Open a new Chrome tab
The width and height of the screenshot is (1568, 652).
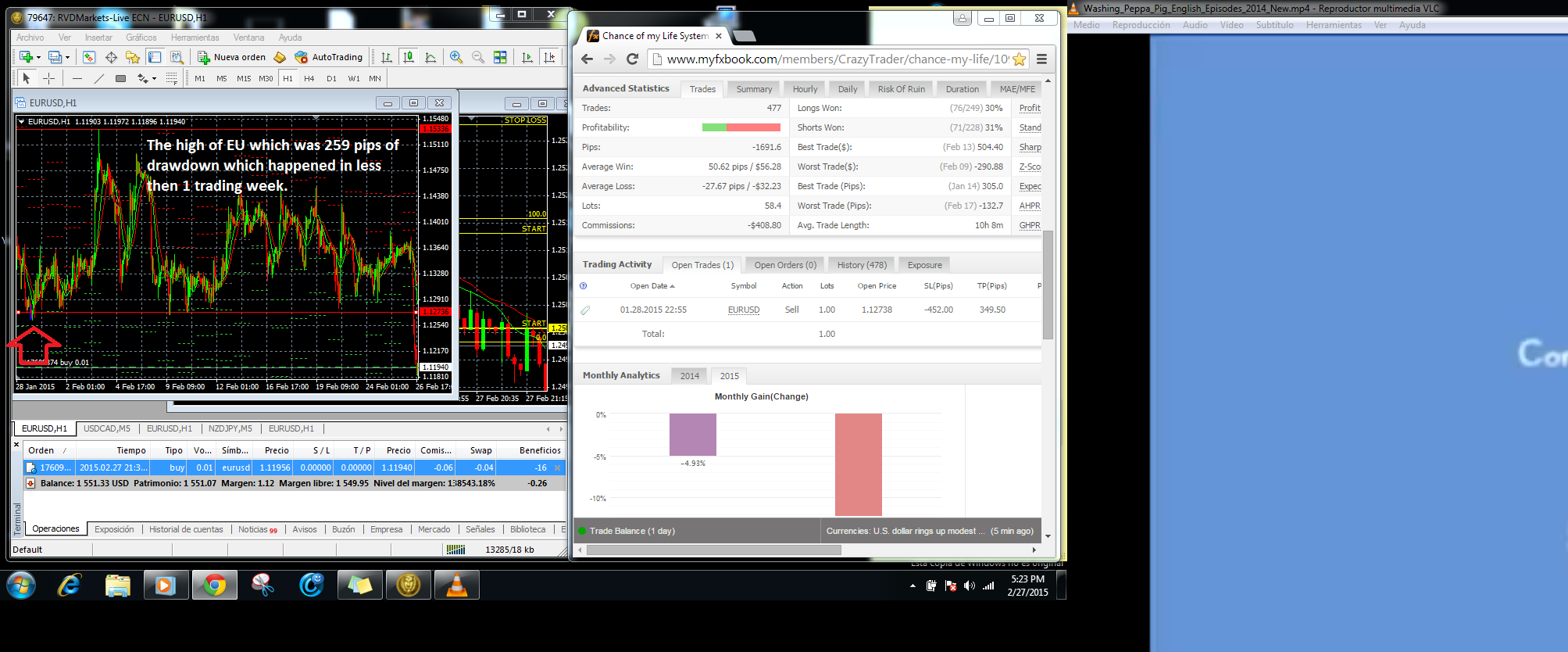(745, 36)
